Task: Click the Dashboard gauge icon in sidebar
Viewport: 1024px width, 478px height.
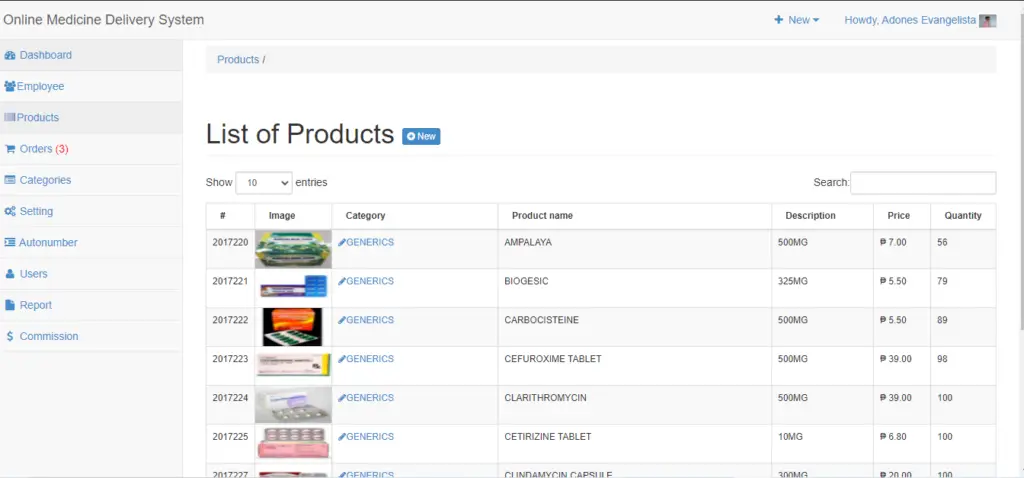Action: click(x=10, y=56)
